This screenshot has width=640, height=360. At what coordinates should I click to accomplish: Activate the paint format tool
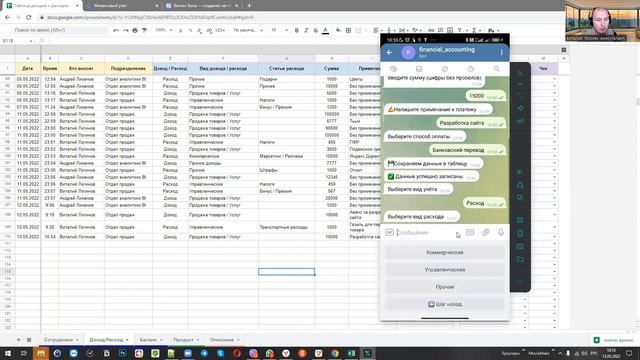point(144,30)
